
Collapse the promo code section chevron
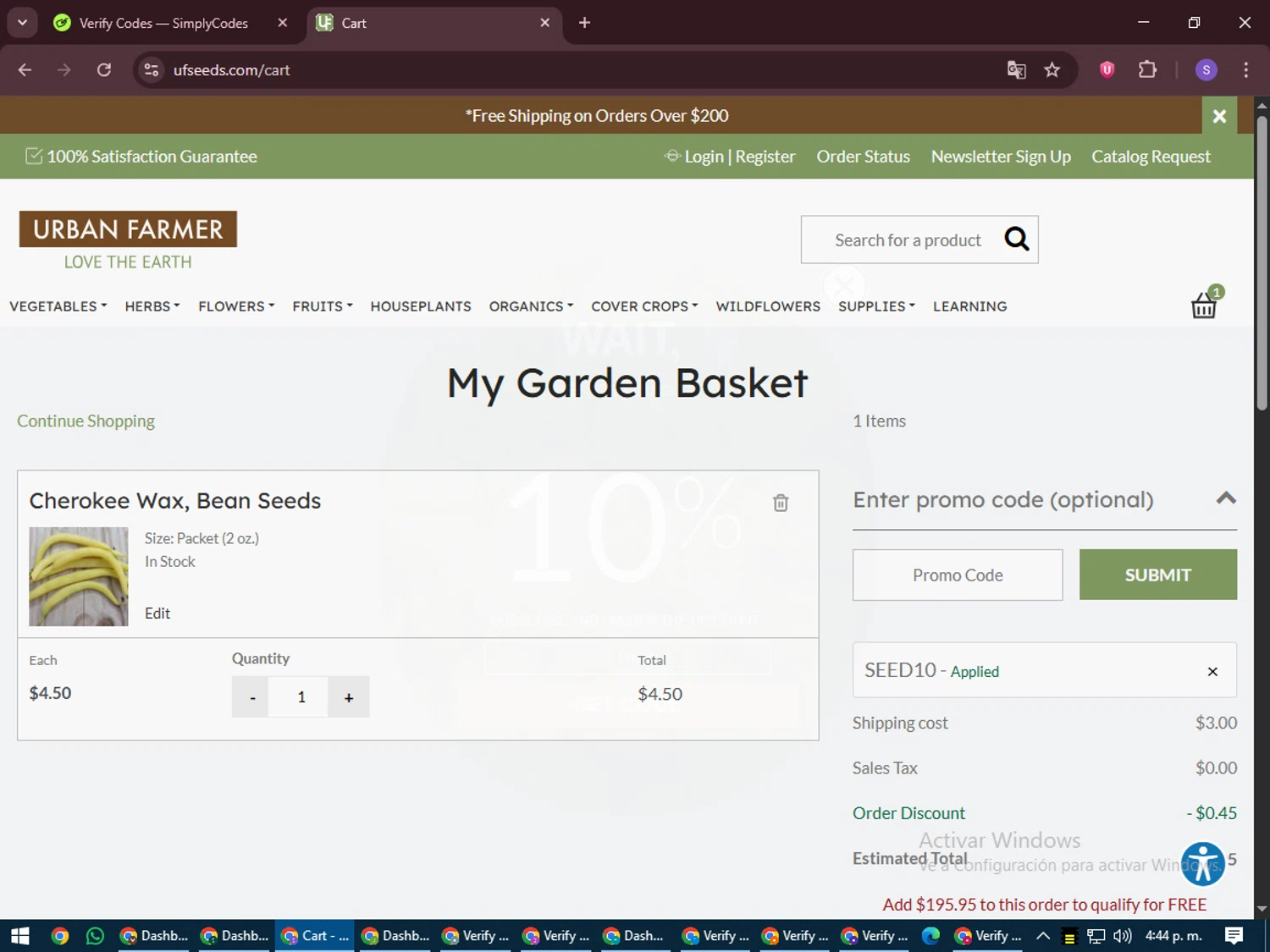tap(1226, 498)
